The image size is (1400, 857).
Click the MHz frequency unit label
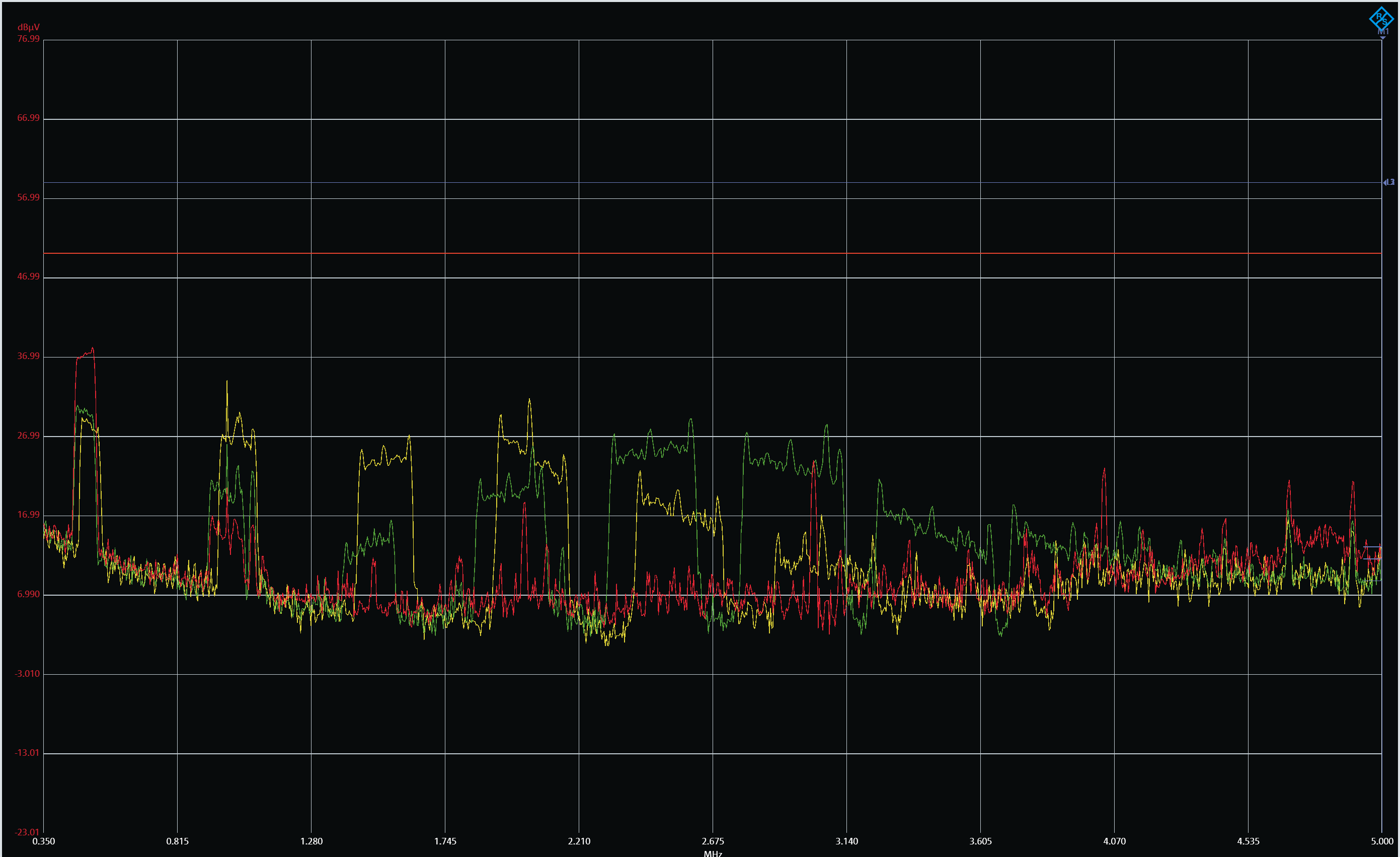pyautogui.click(x=713, y=853)
